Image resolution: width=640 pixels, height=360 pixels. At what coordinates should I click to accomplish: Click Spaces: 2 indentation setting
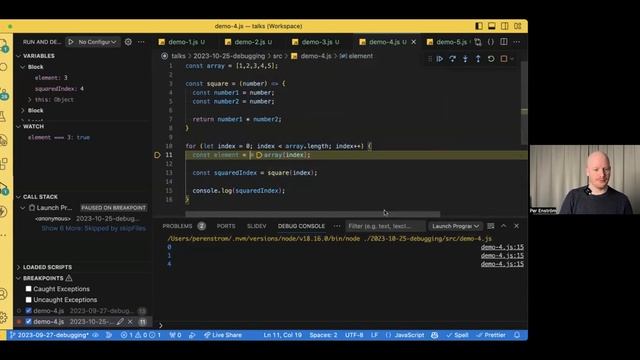click(x=323, y=335)
